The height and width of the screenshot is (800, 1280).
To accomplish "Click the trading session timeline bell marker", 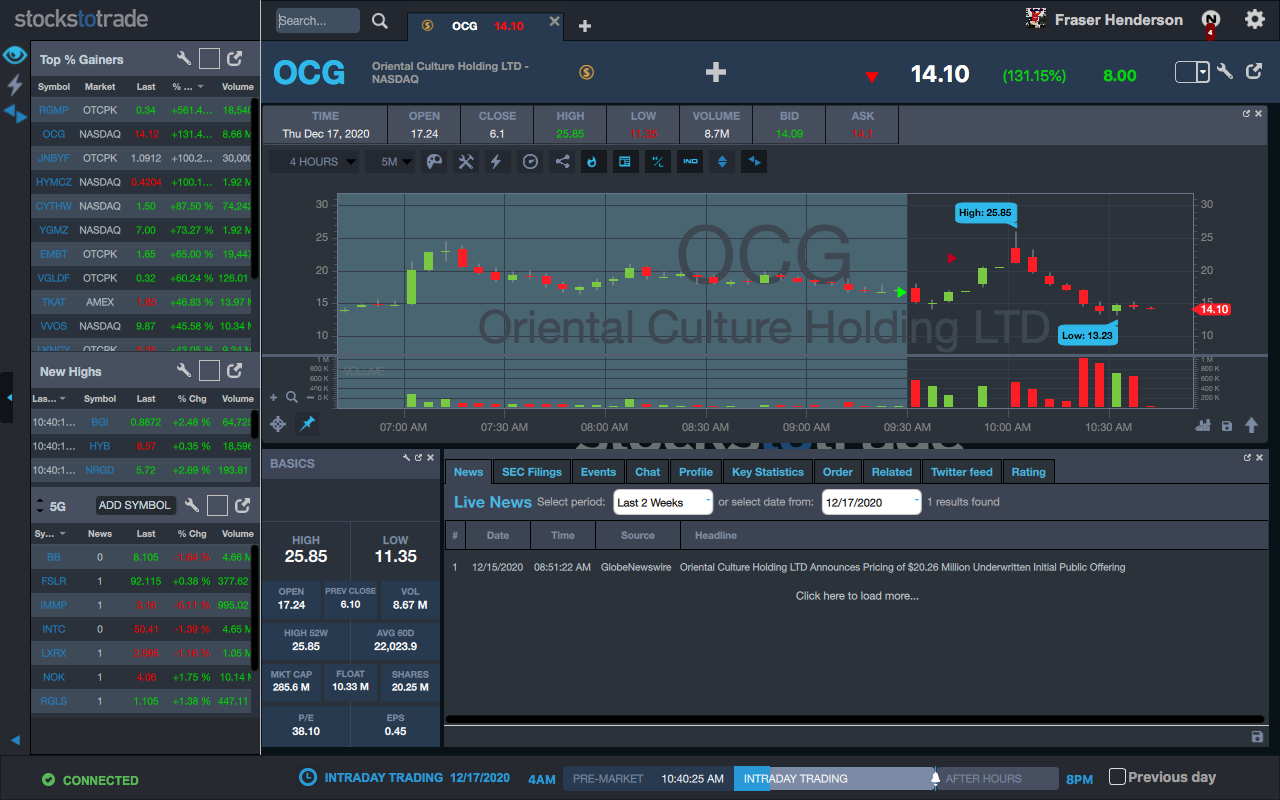I will tap(936, 778).
